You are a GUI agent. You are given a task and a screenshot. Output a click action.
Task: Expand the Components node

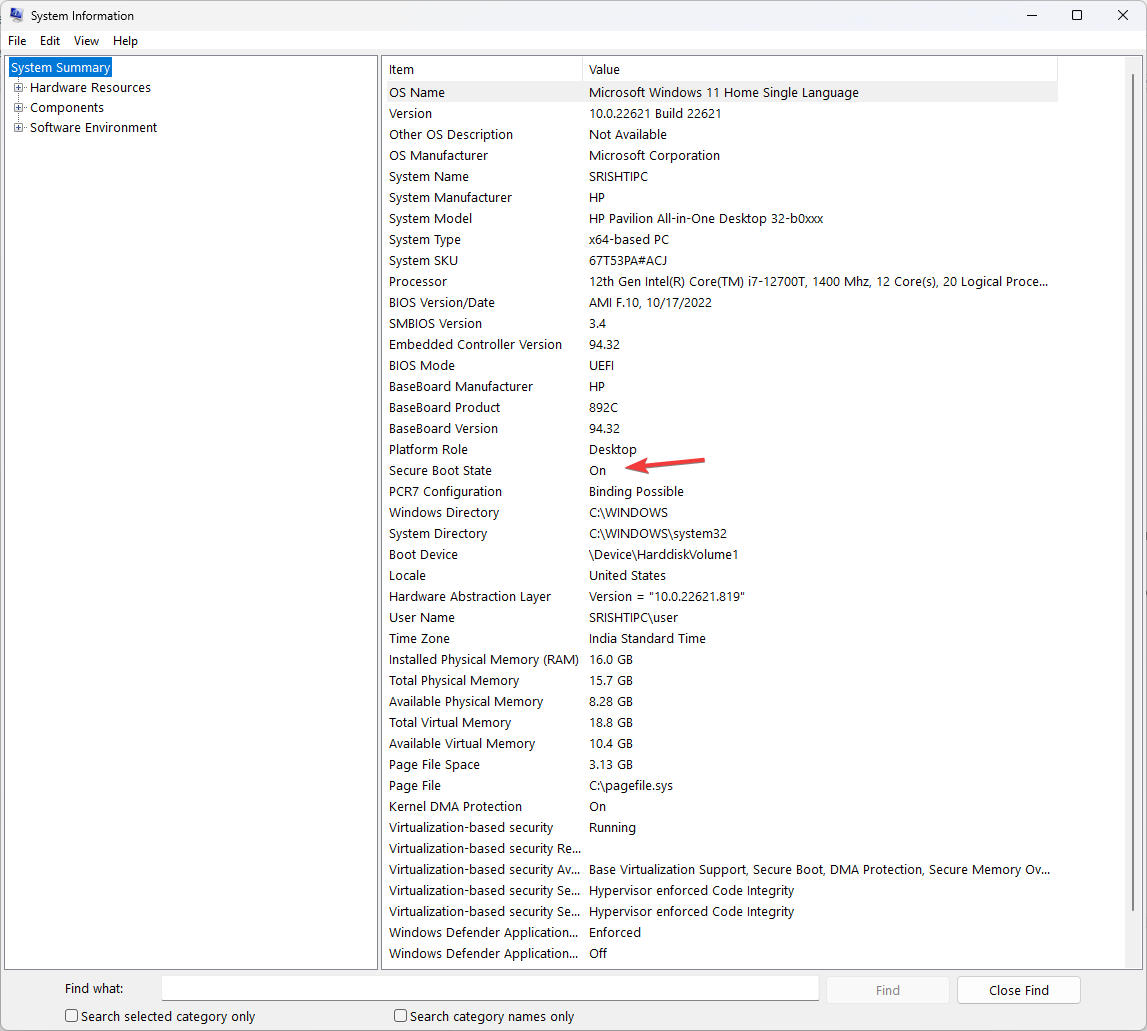(18, 108)
